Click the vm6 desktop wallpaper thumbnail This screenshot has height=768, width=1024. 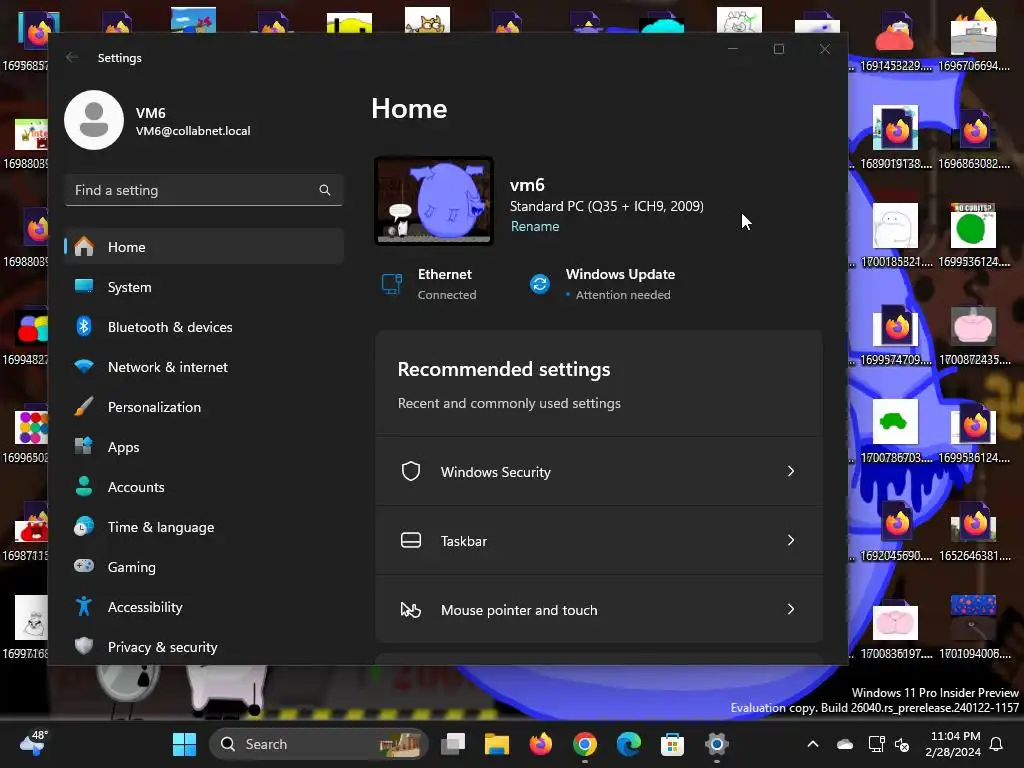click(x=434, y=200)
